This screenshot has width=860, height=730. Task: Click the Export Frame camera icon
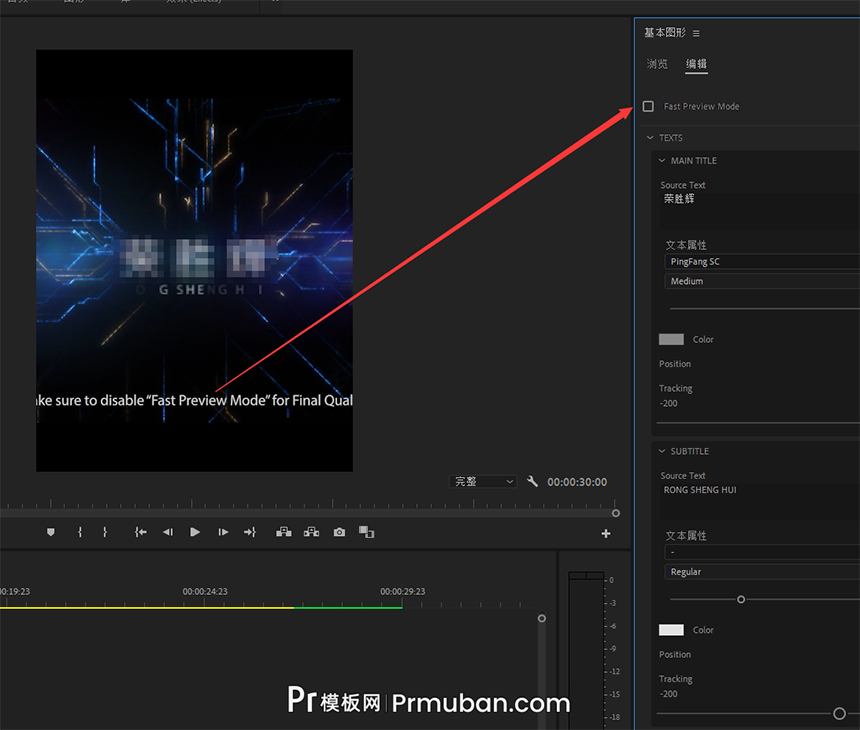click(338, 532)
